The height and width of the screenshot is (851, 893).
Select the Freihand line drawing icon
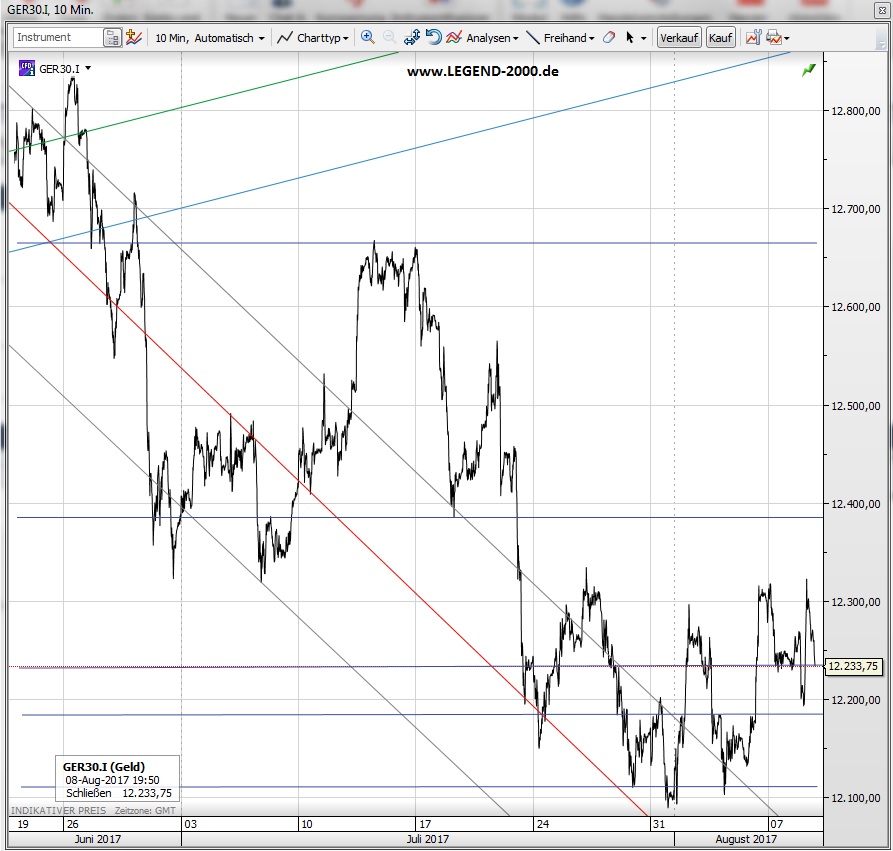(533, 38)
